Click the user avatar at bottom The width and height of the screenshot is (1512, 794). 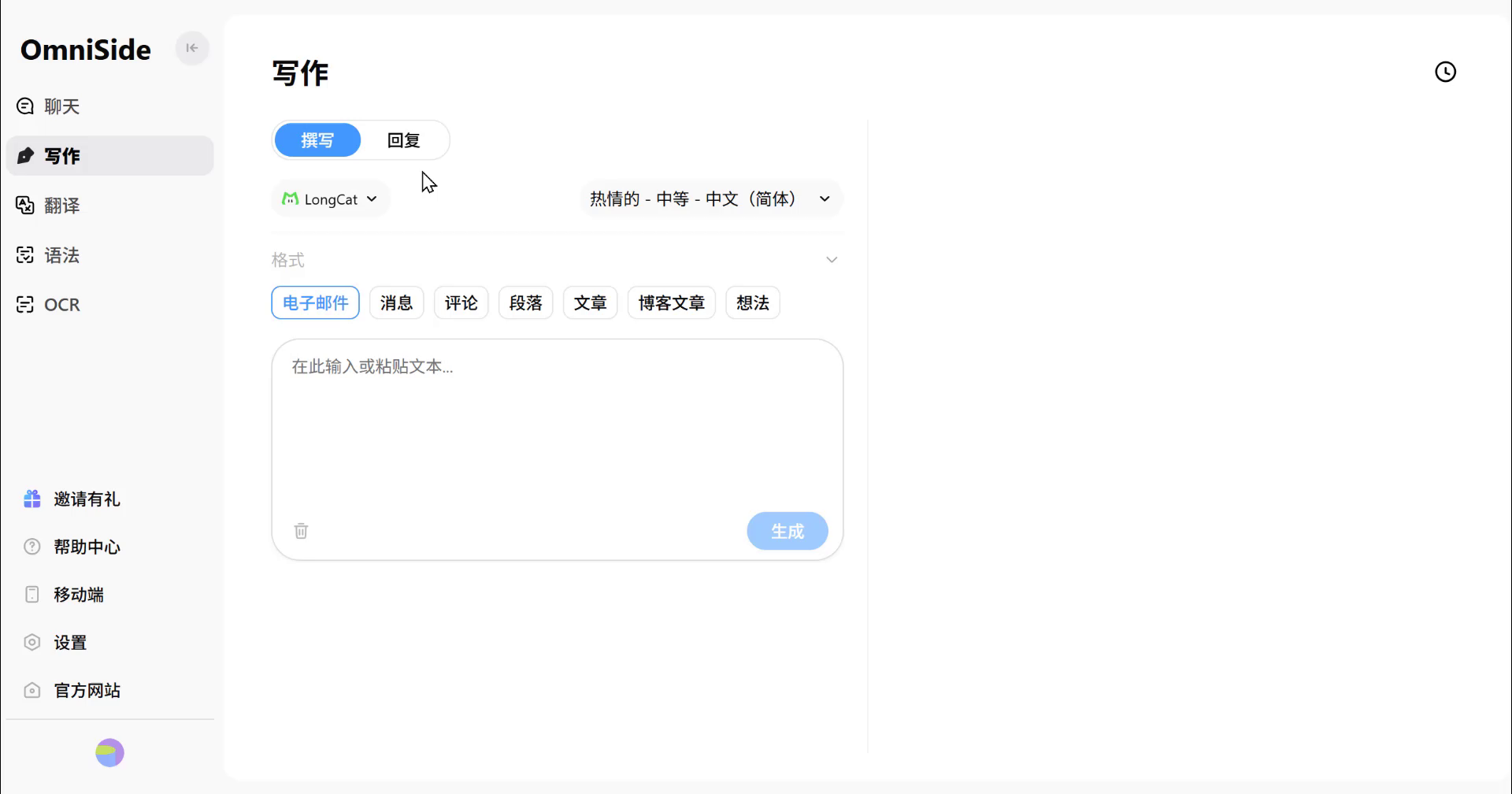click(109, 752)
